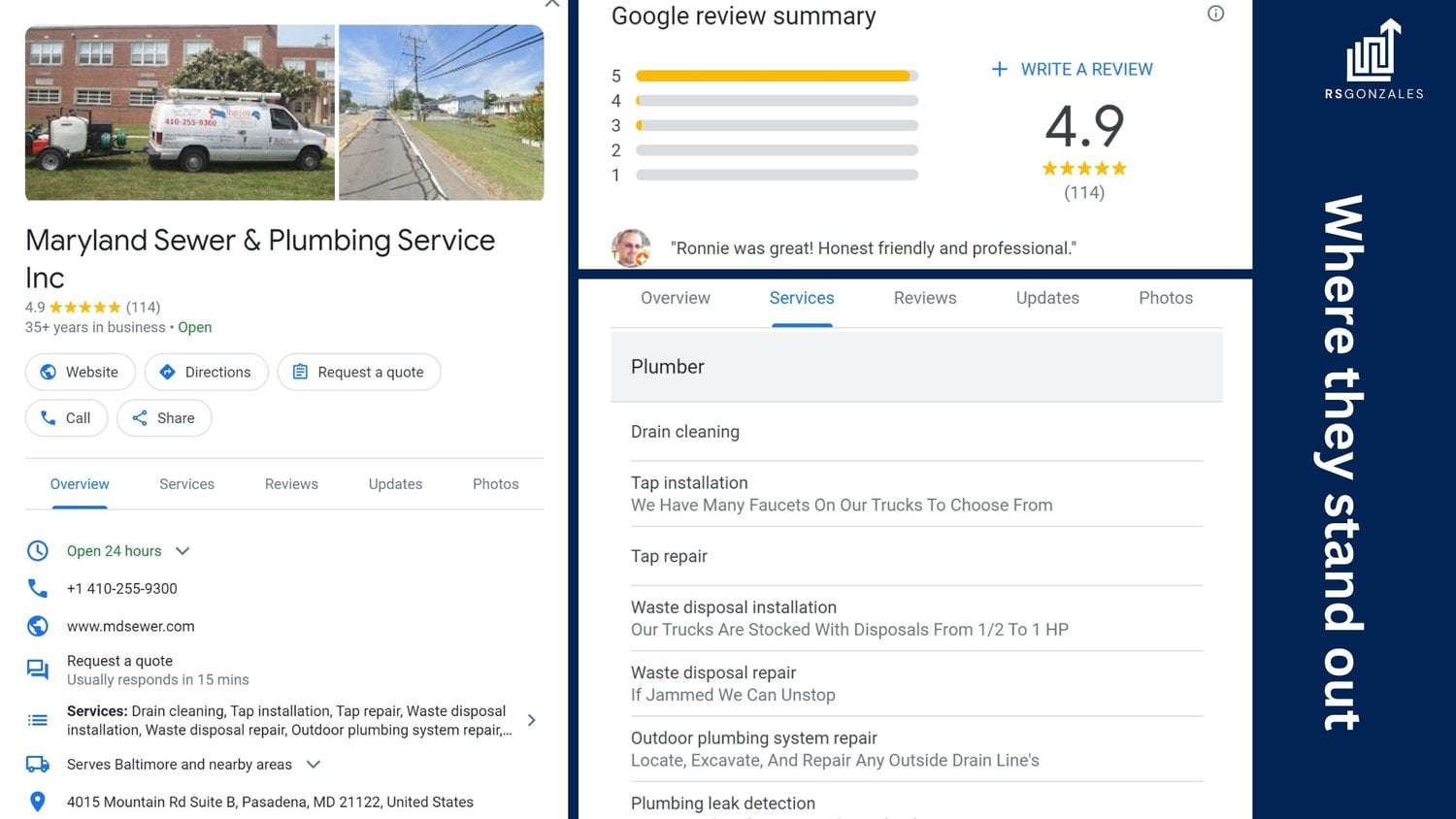1456x819 pixels.
Task: Click WRITE A REVIEW link
Action: [x=1086, y=69]
